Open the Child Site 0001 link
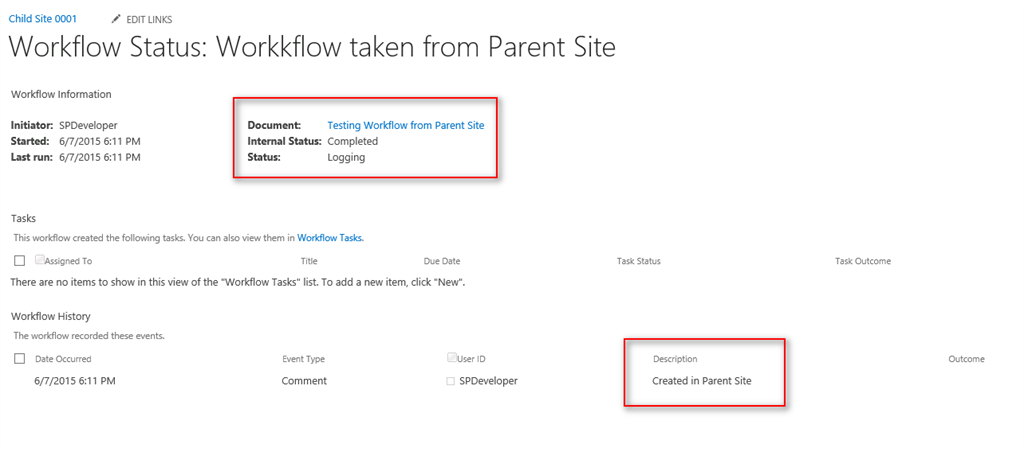The width and height of the screenshot is (1024, 452). (x=43, y=19)
